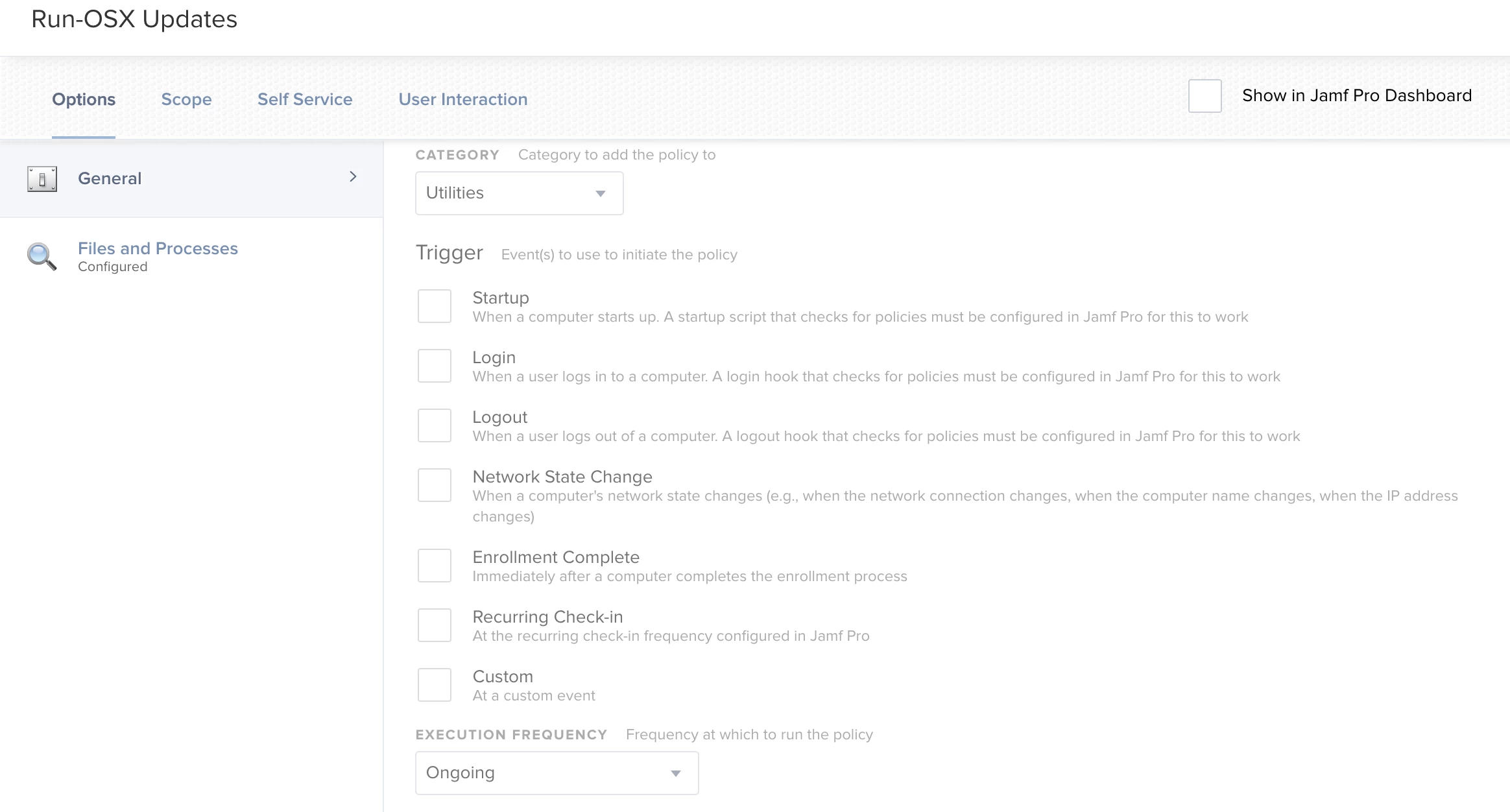
Task: Enable the Startup trigger checkbox
Action: click(x=435, y=306)
